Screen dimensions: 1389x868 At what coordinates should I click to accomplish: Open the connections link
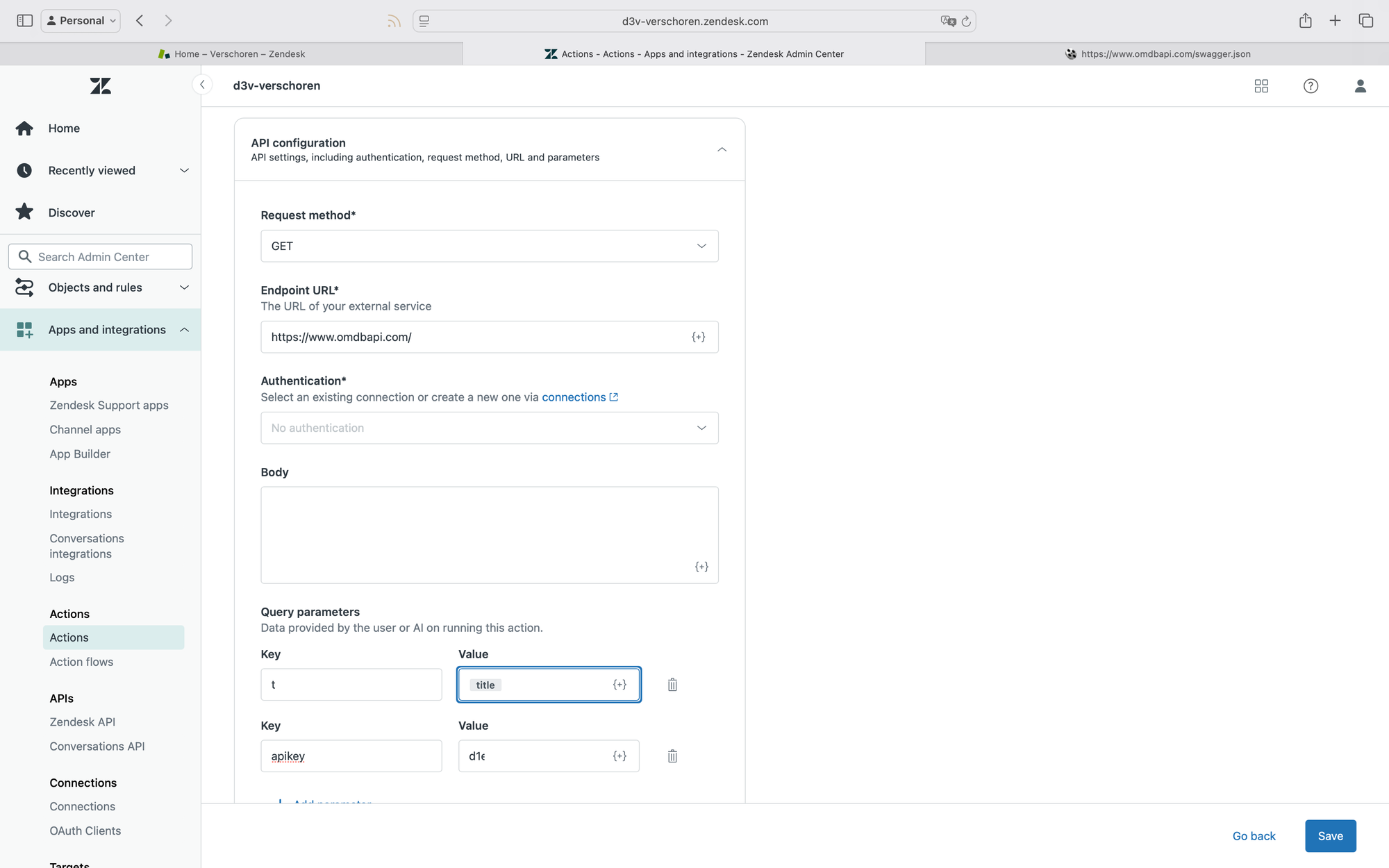click(x=574, y=397)
